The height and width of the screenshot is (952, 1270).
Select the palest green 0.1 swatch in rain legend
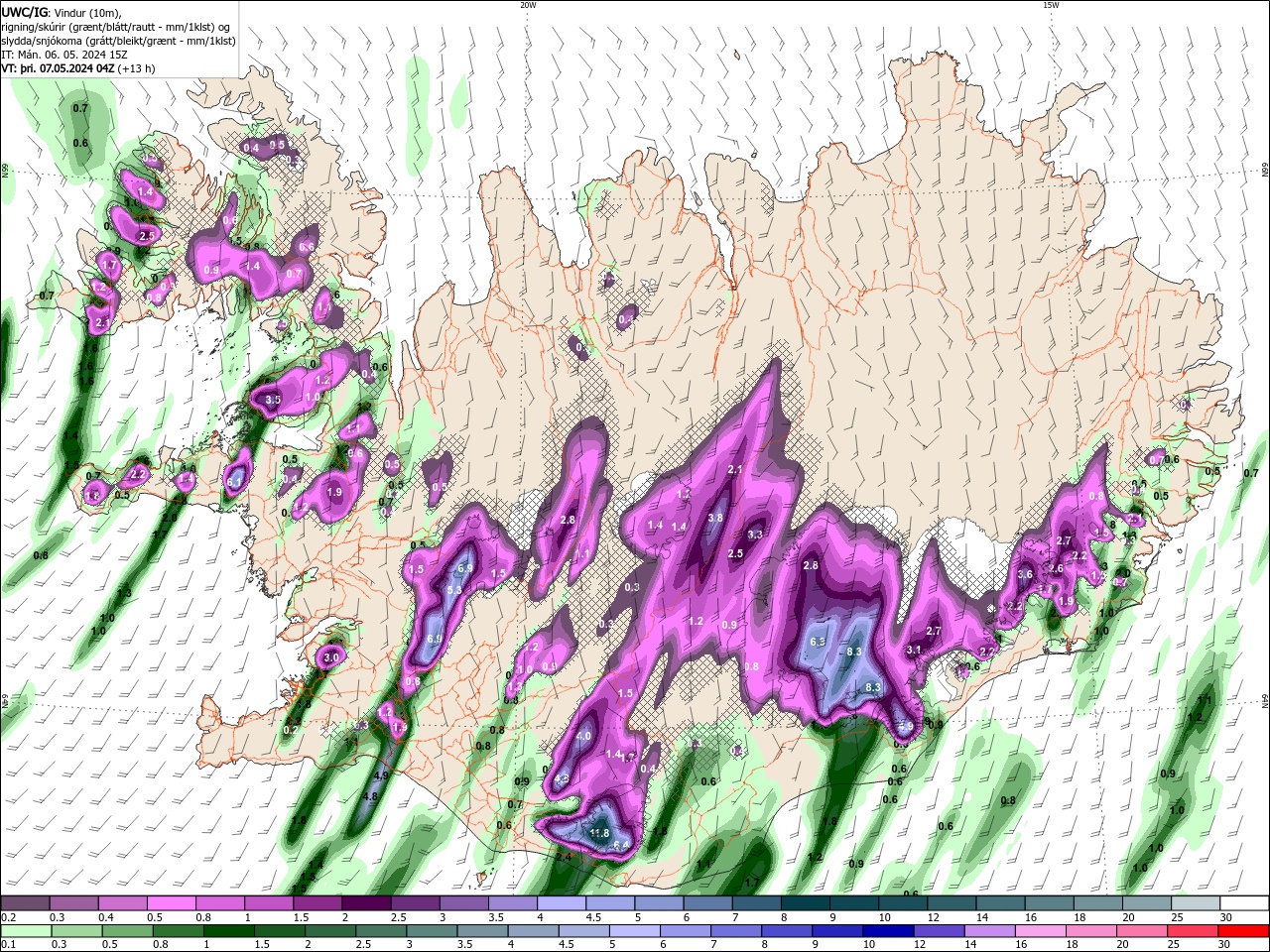25,930
